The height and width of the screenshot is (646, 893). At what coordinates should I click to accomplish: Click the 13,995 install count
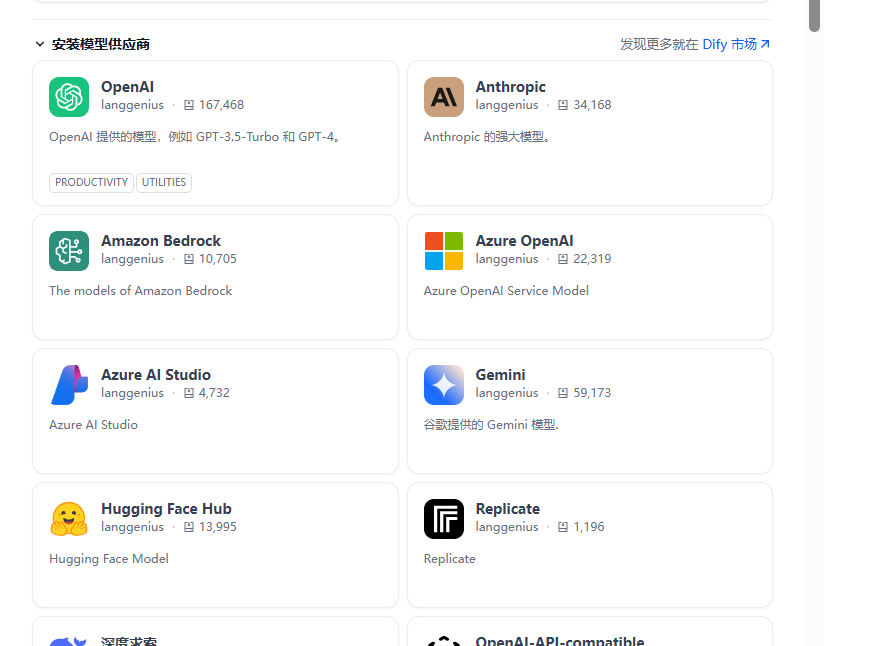[x=218, y=527]
